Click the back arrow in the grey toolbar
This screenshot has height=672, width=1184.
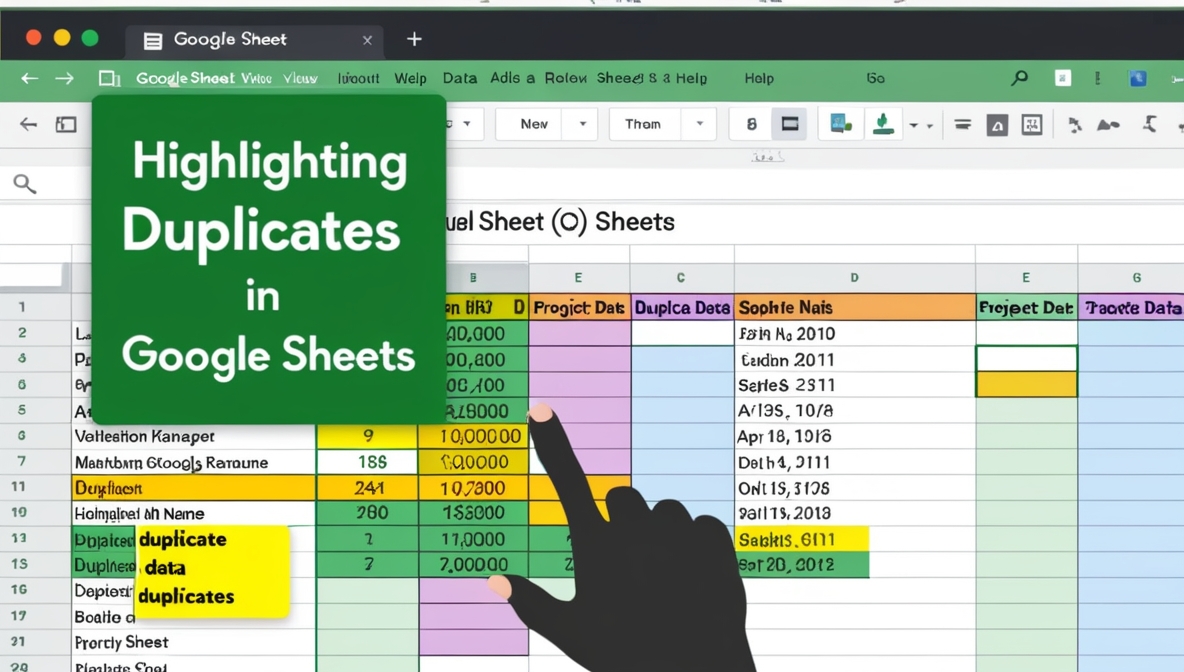(x=29, y=124)
